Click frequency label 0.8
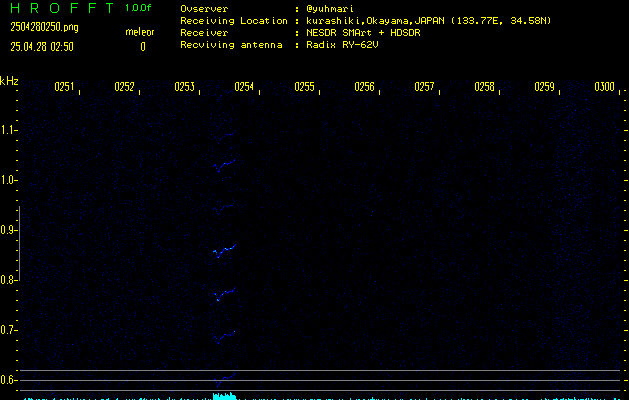This screenshot has width=629, height=400. point(8,280)
